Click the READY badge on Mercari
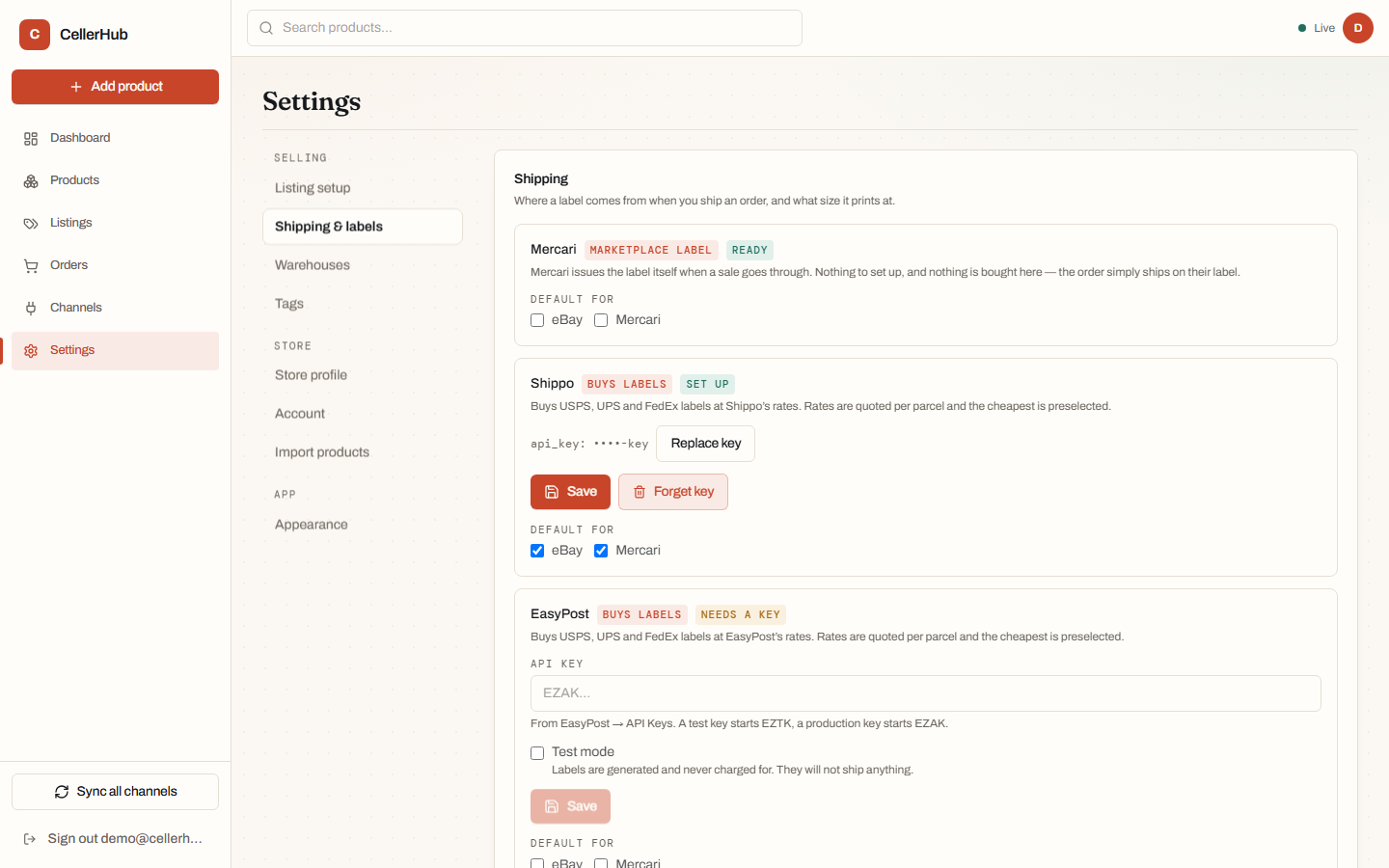This screenshot has width=1389, height=868. pyautogui.click(x=749, y=251)
